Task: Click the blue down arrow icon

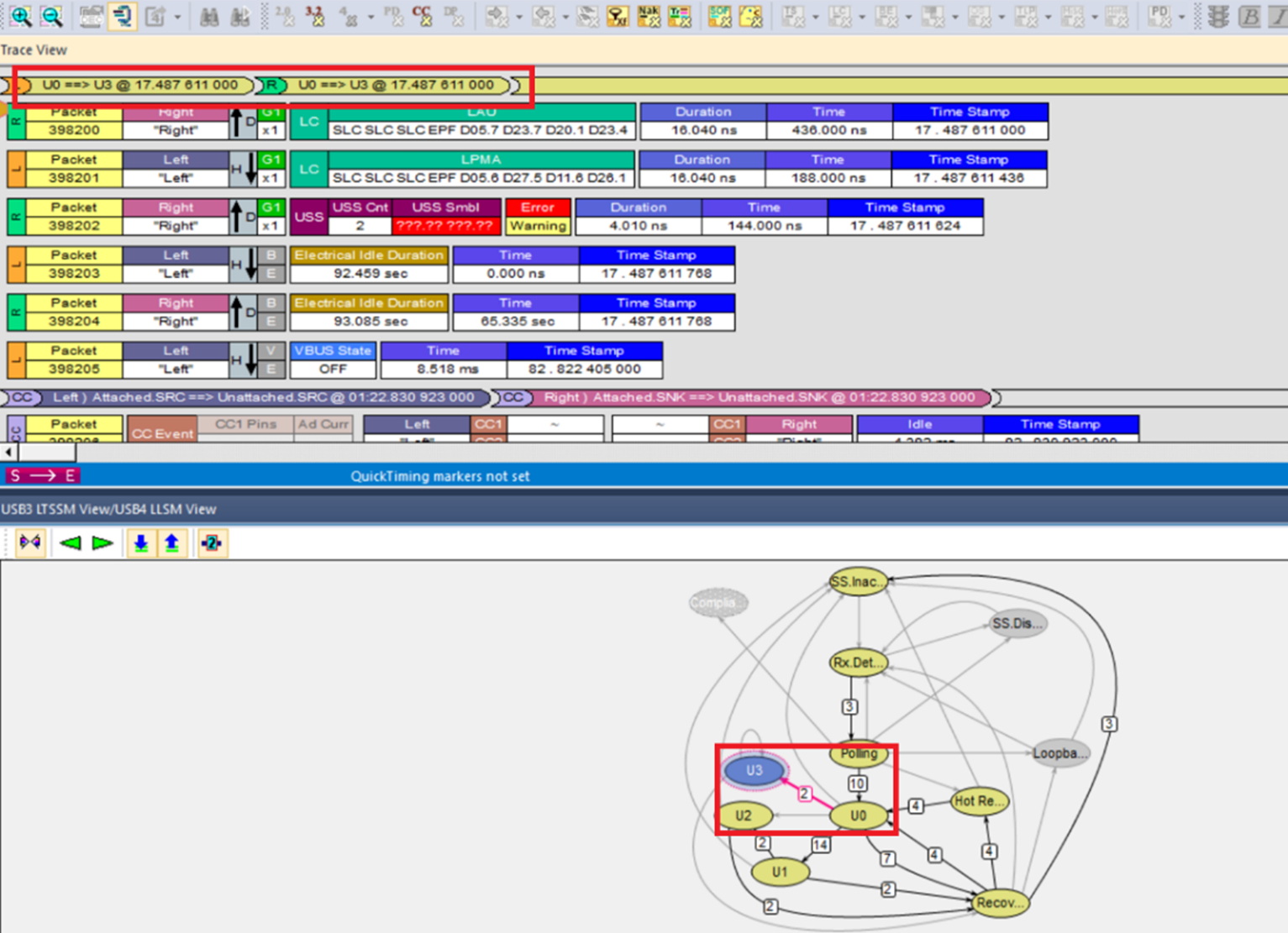Action: 140,543
